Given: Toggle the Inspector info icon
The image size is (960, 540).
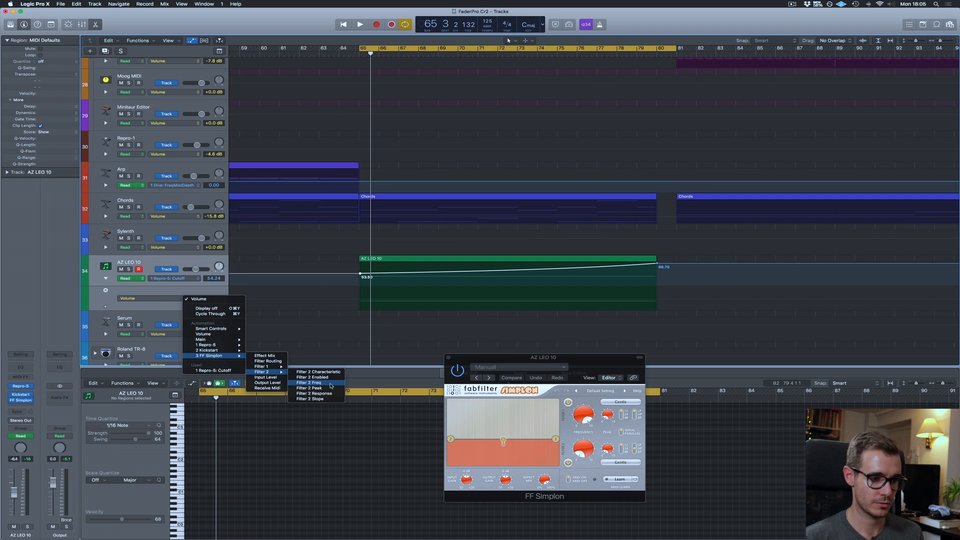Looking at the screenshot, I should point(24,24).
